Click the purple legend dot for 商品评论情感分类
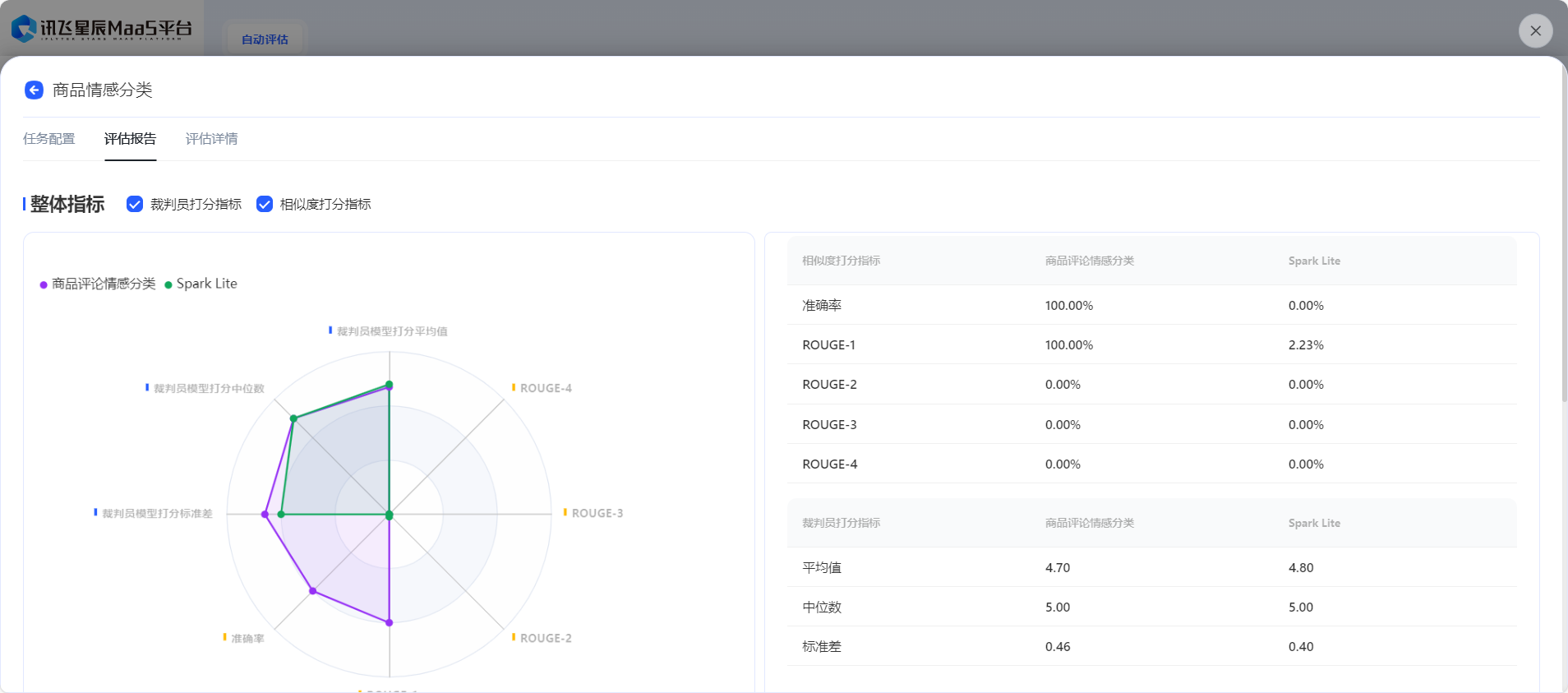 44,285
